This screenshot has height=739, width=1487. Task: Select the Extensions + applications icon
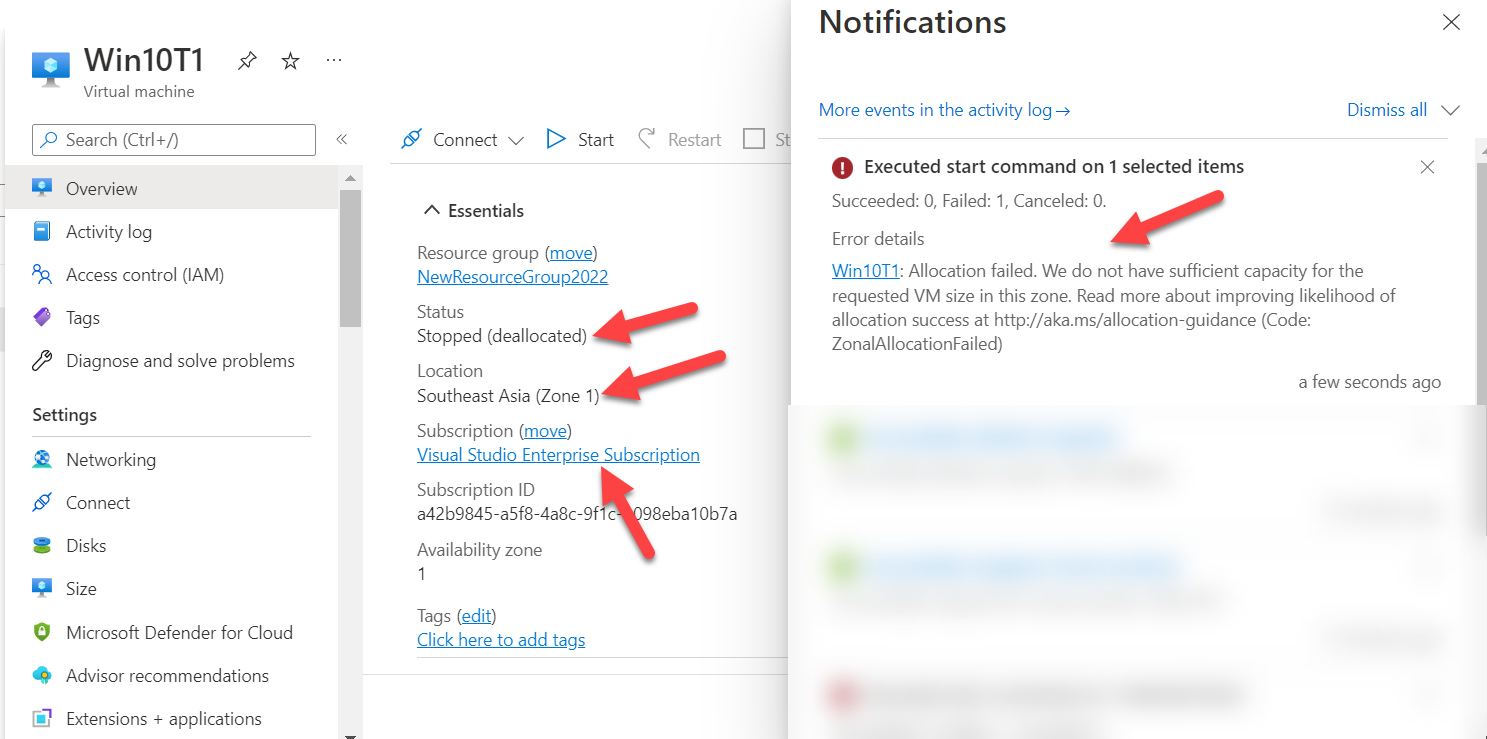coord(41,718)
